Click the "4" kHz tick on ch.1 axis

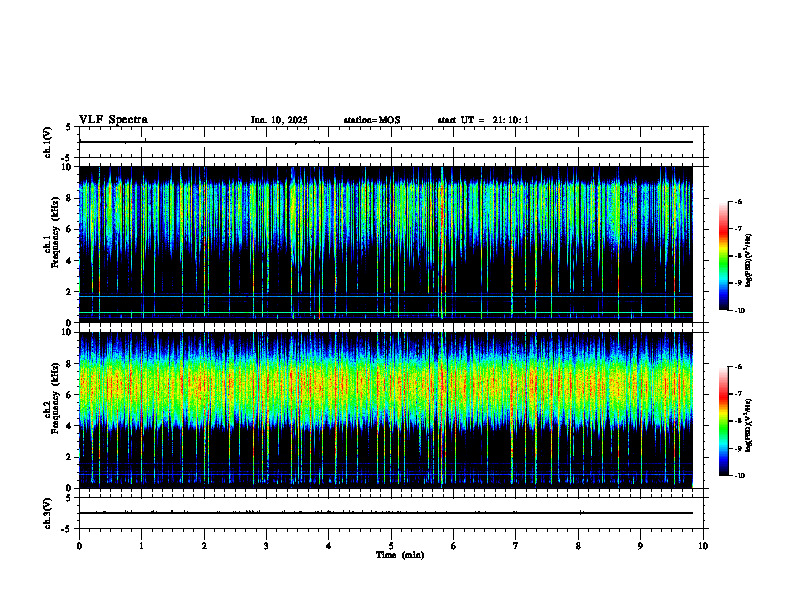click(x=70, y=261)
